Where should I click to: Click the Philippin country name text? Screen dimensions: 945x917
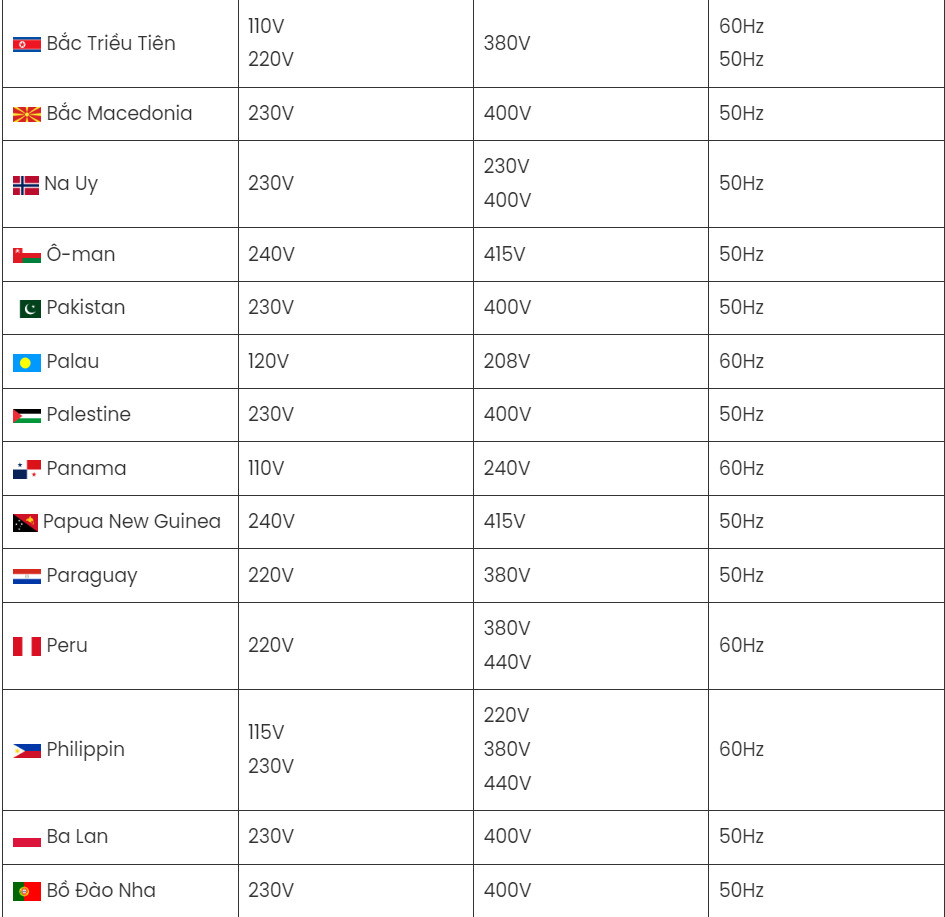click(x=86, y=749)
